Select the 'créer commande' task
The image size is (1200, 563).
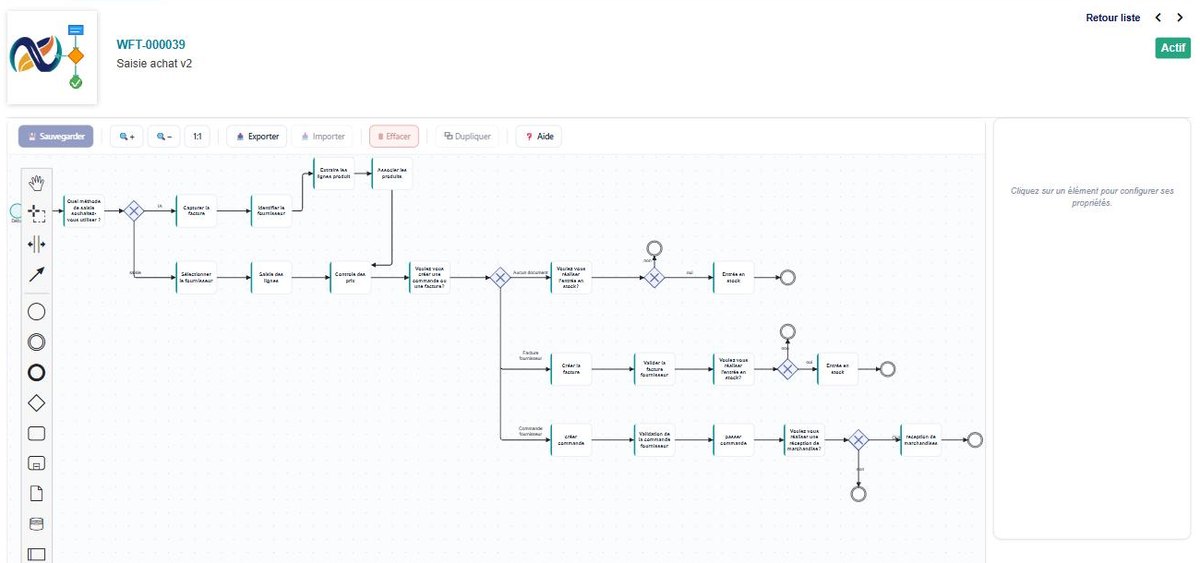coord(571,439)
